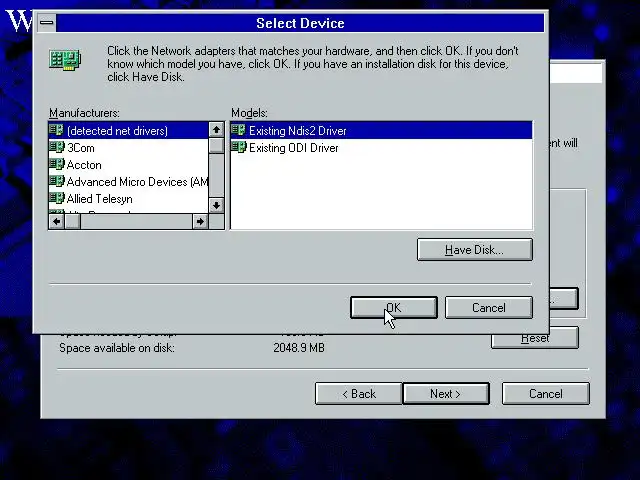Choose (detected net drivers) manufacturer
This screenshot has height=480, width=640.
[128, 131]
